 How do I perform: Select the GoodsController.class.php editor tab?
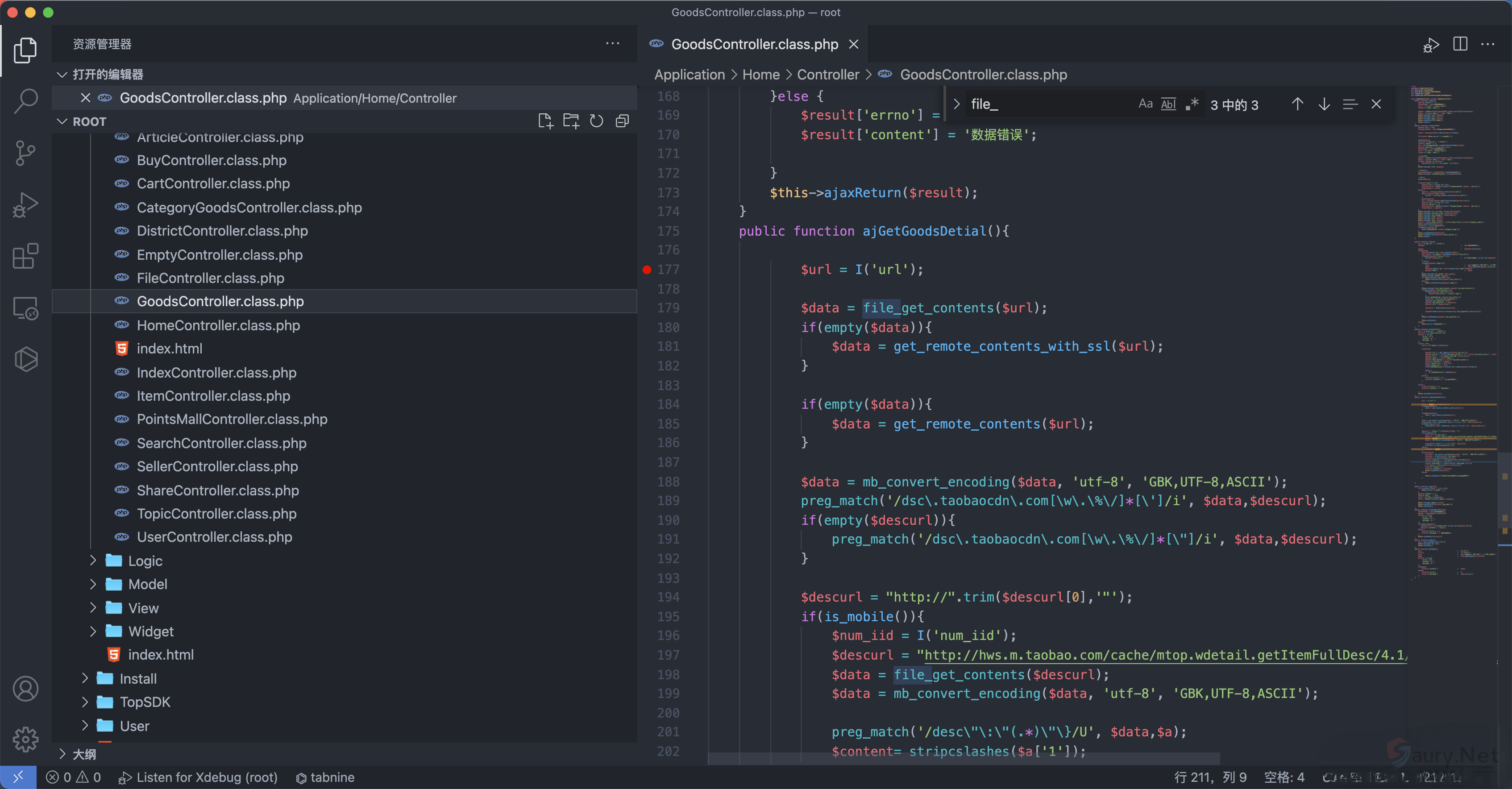[x=754, y=44]
